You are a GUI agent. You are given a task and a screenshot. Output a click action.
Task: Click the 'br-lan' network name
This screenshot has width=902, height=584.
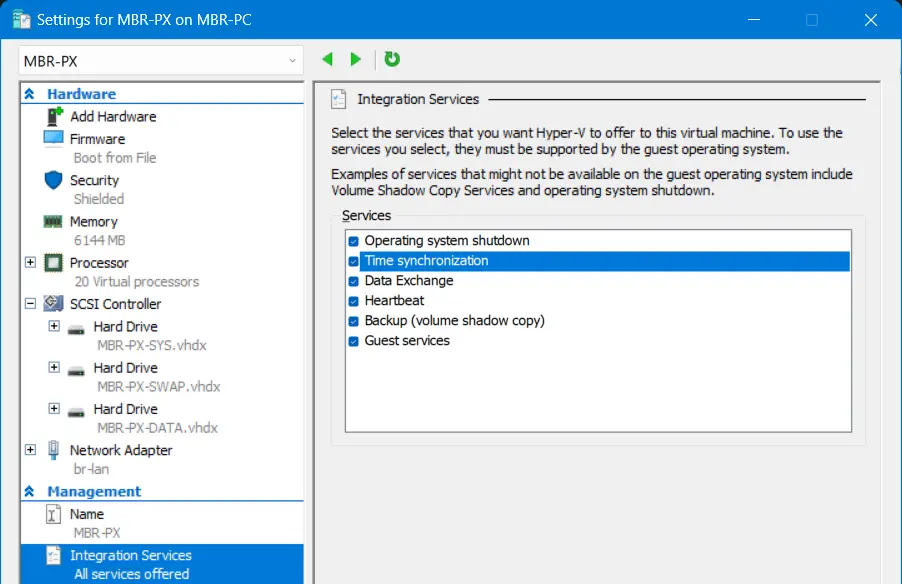tap(91, 469)
